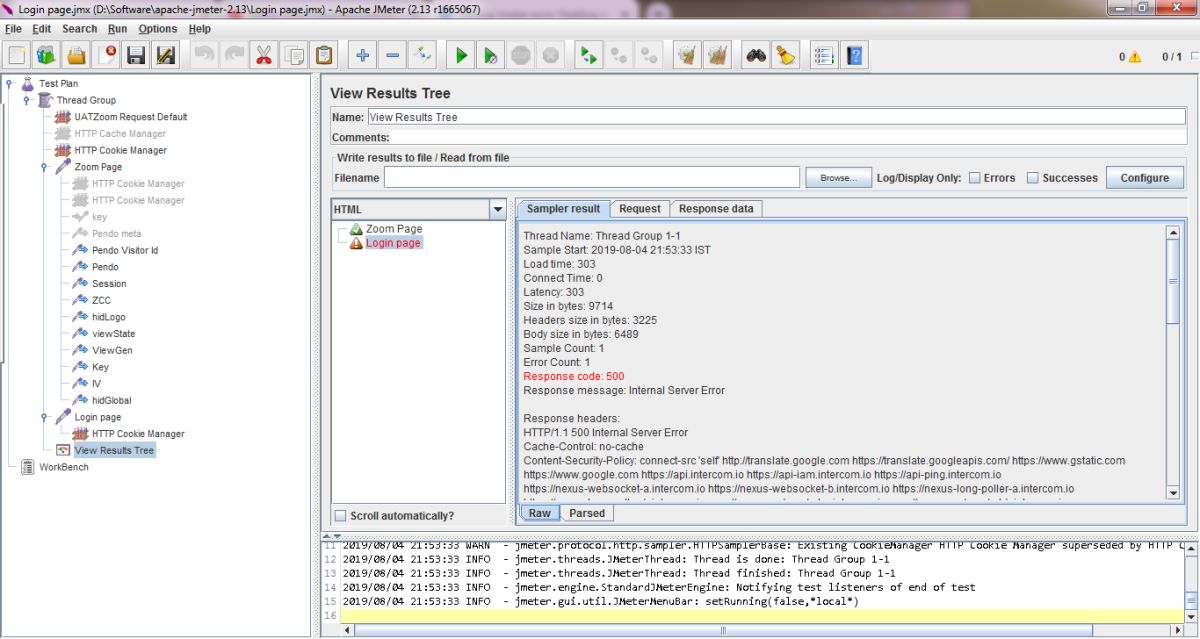Select UATZoom Request Default tree item
Viewport: 1200px width, 639px height.
coord(131,117)
